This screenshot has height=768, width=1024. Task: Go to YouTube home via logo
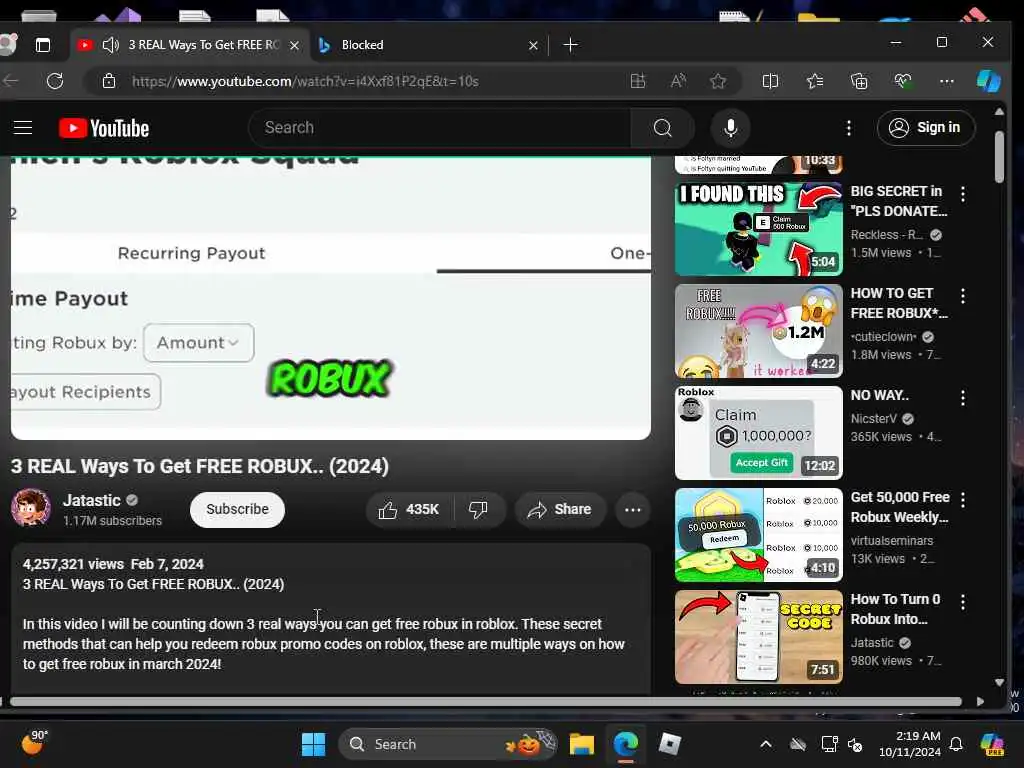(x=104, y=128)
